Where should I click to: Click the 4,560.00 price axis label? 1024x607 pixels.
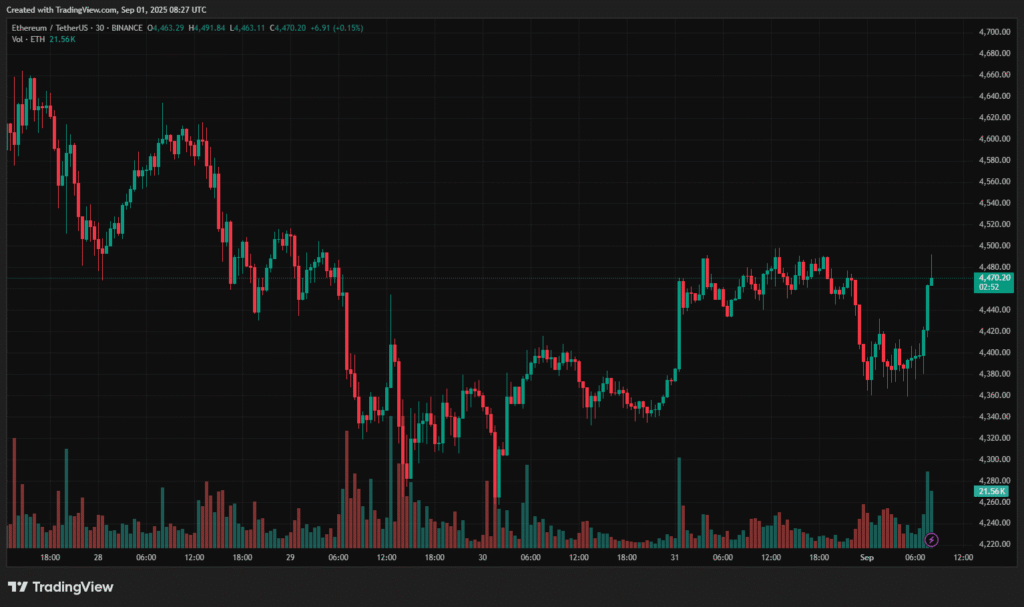click(x=995, y=182)
